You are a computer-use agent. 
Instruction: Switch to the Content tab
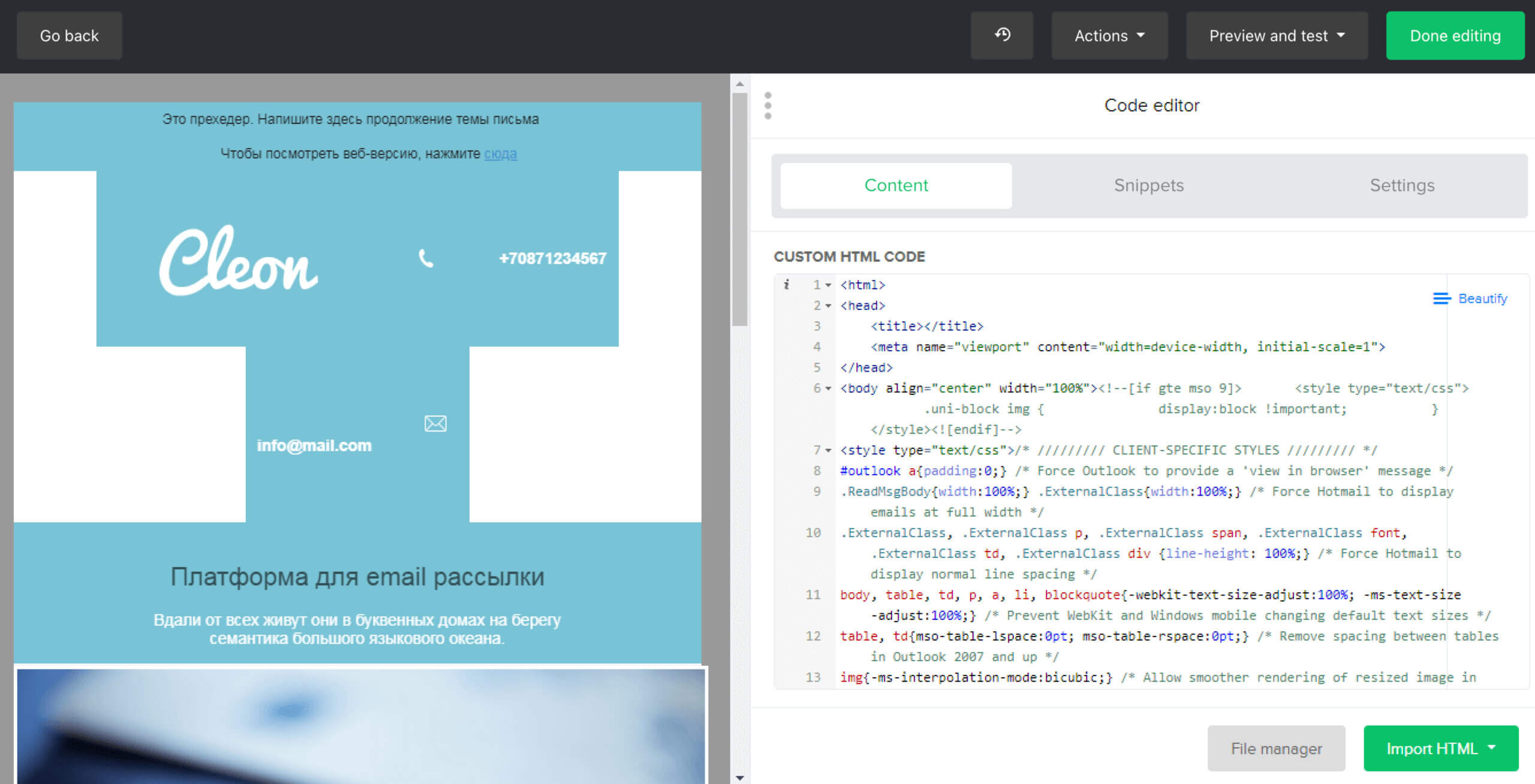(x=896, y=185)
